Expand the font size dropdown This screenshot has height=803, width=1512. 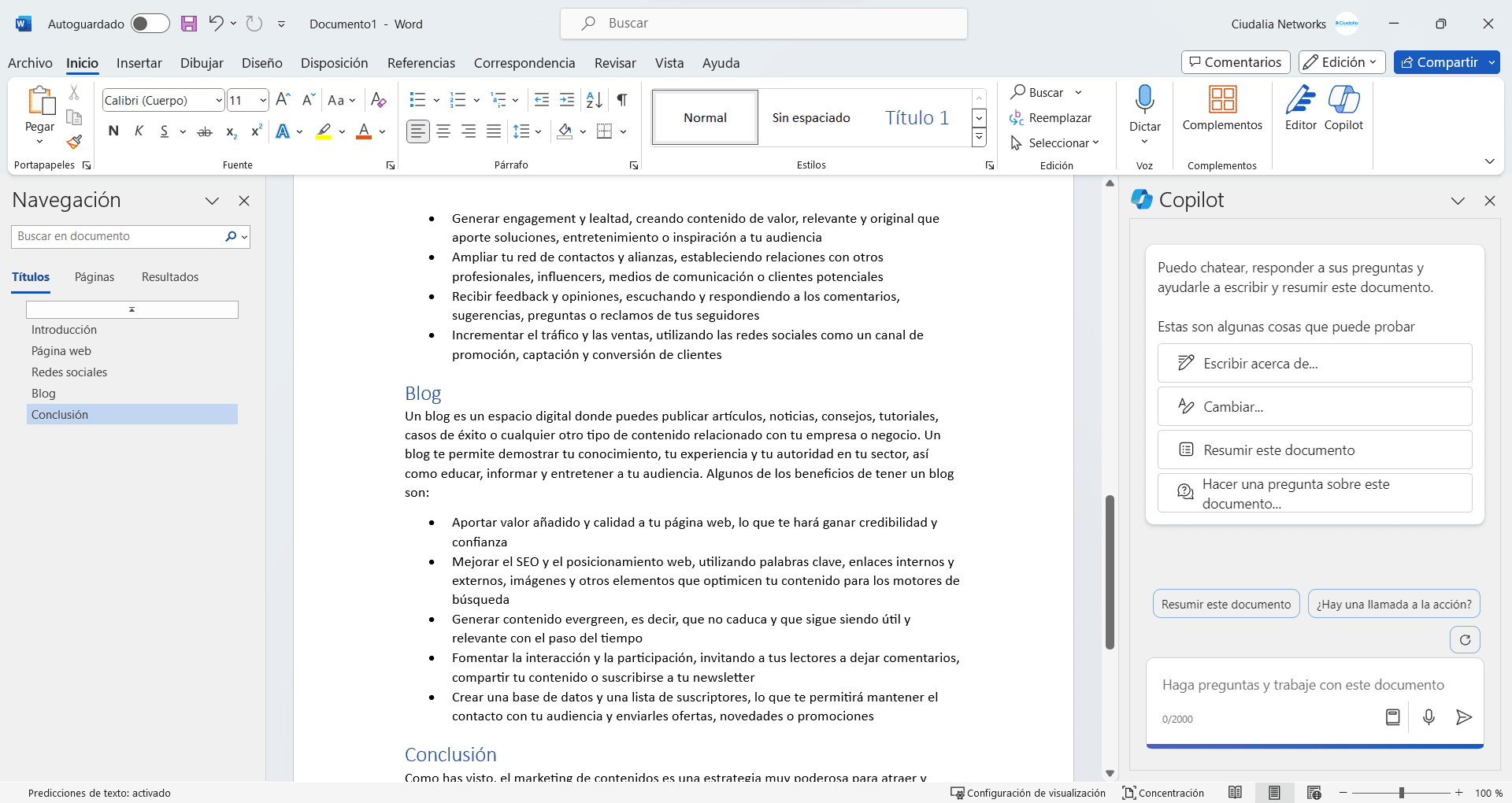pyautogui.click(x=262, y=101)
